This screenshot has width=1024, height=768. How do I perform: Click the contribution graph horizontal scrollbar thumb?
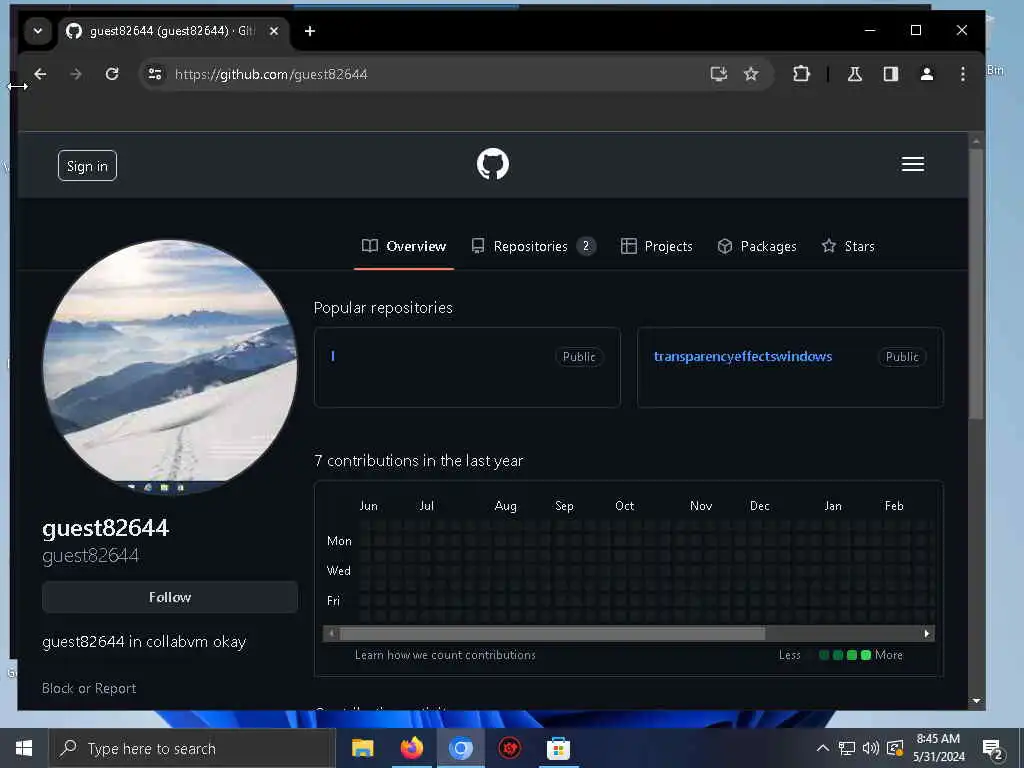click(552, 633)
